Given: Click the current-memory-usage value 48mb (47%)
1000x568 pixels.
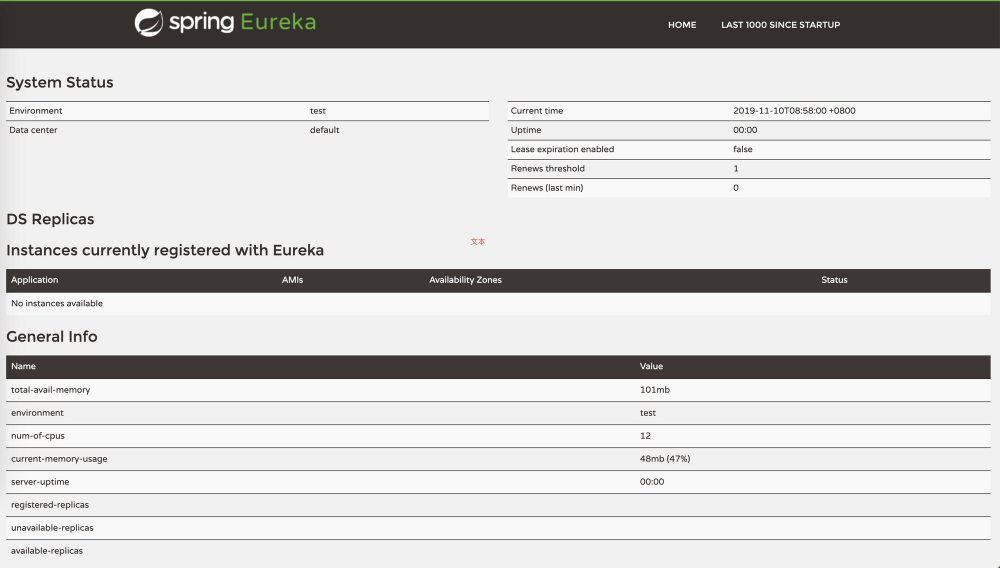Looking at the screenshot, I should click(x=665, y=459).
